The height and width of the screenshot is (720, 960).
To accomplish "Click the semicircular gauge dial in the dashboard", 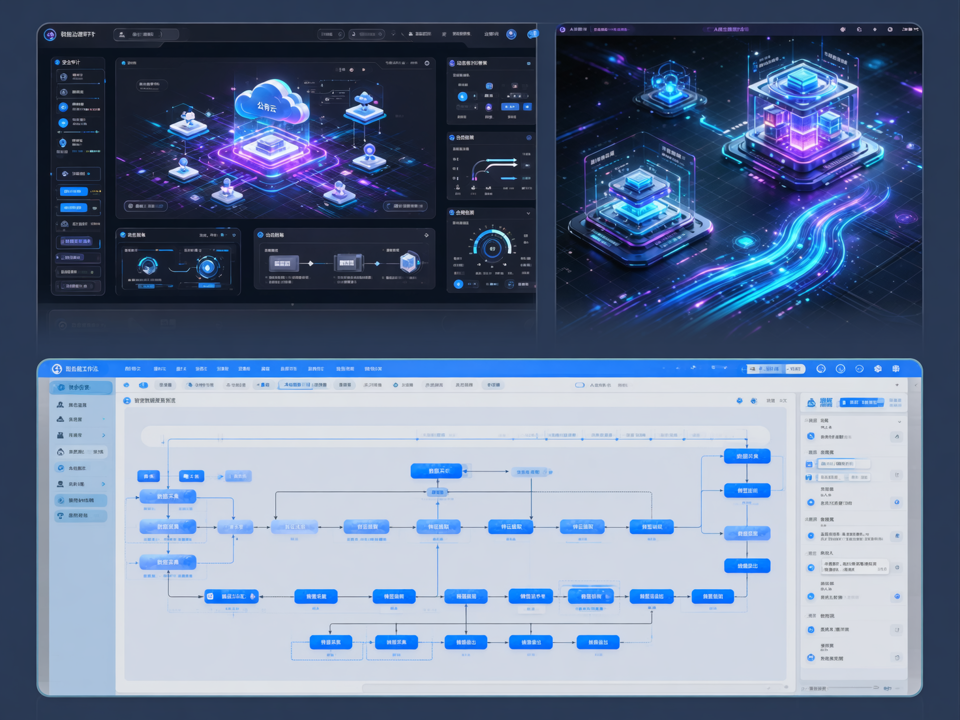I will 492,246.
